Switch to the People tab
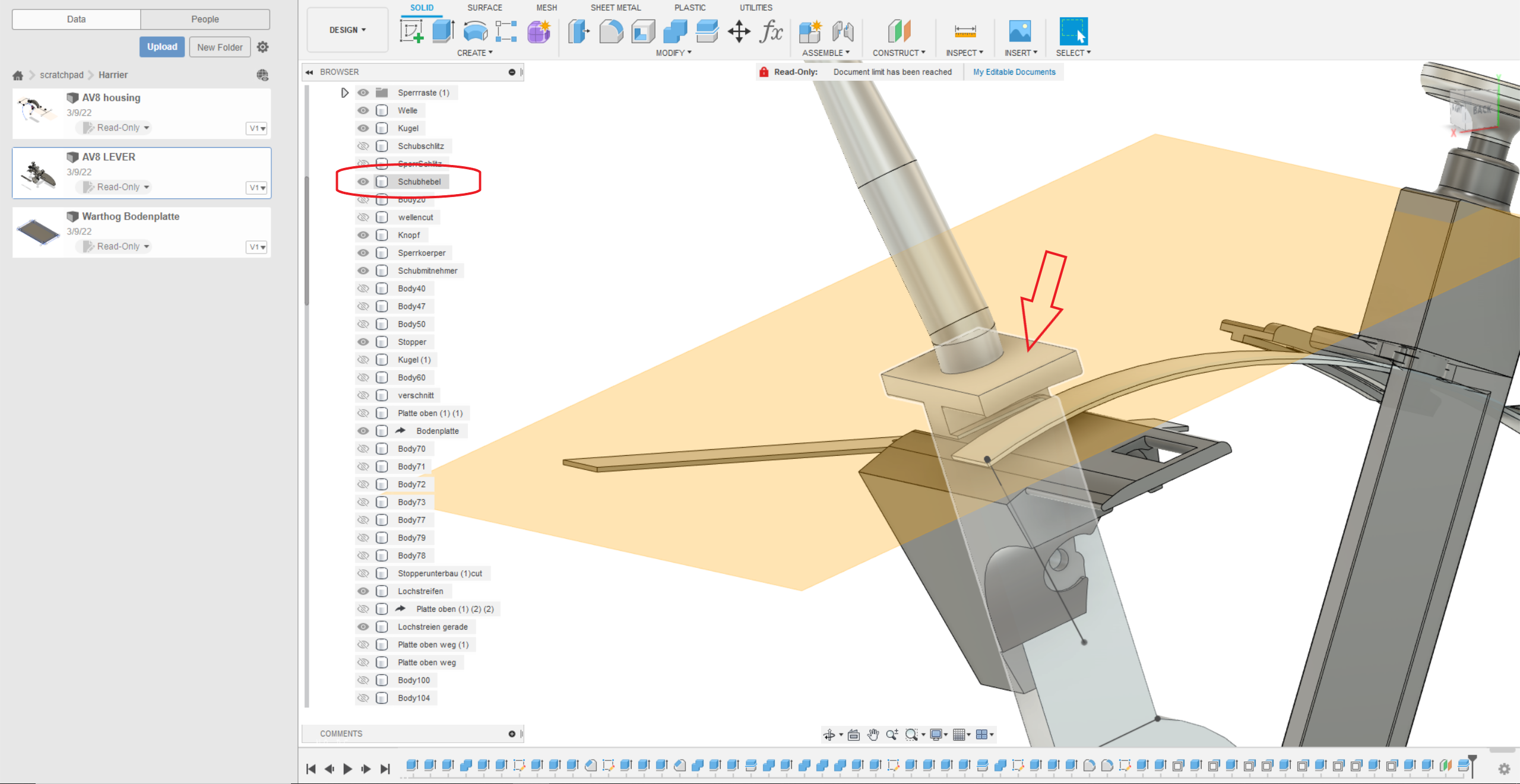The image size is (1520, 784). click(205, 19)
